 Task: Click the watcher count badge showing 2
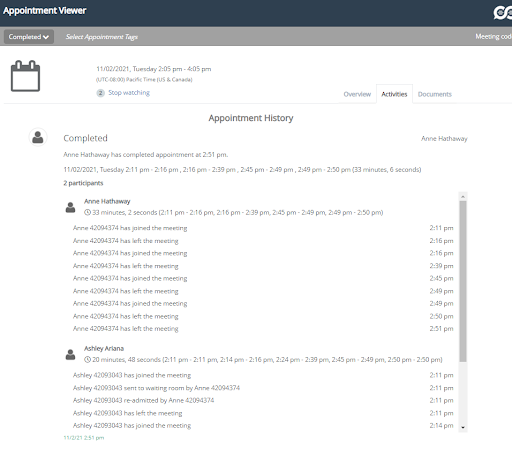tap(100, 93)
